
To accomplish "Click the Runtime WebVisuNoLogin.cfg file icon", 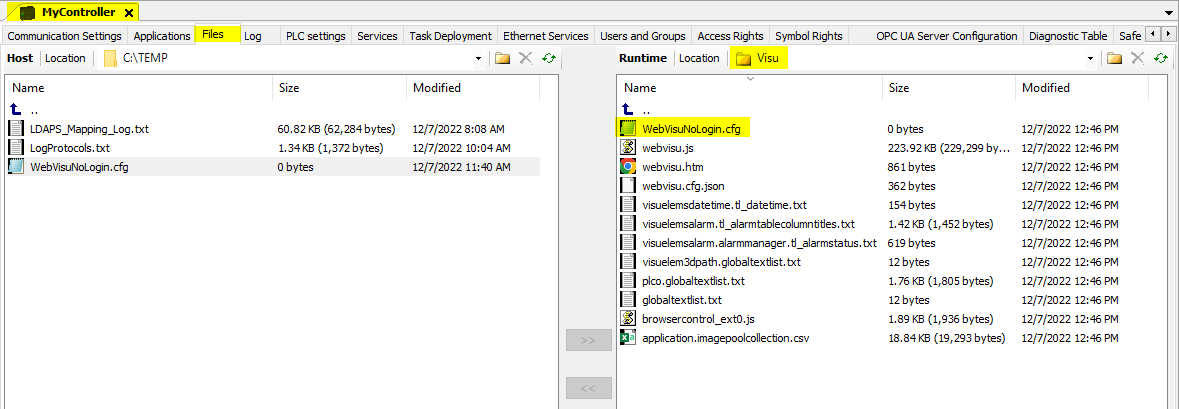I will (628, 129).
